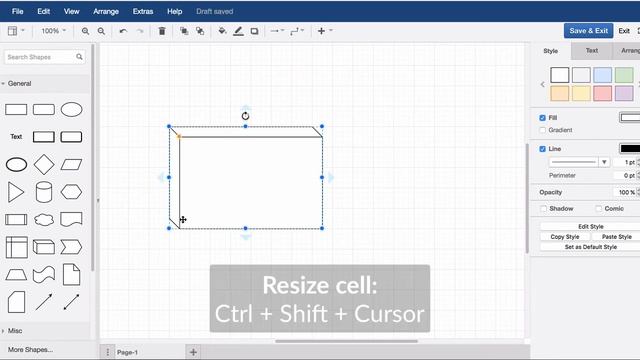Viewport: 640px width, 360px height.
Task: Click the search magnifier in shapes box
Action: coord(79,57)
